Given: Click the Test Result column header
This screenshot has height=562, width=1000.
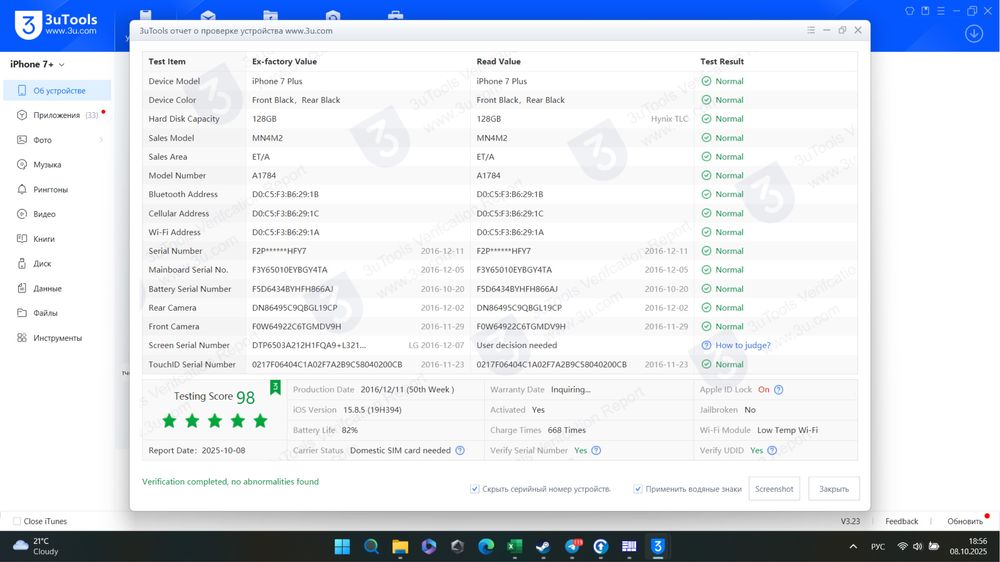Looking at the screenshot, I should 722,62.
